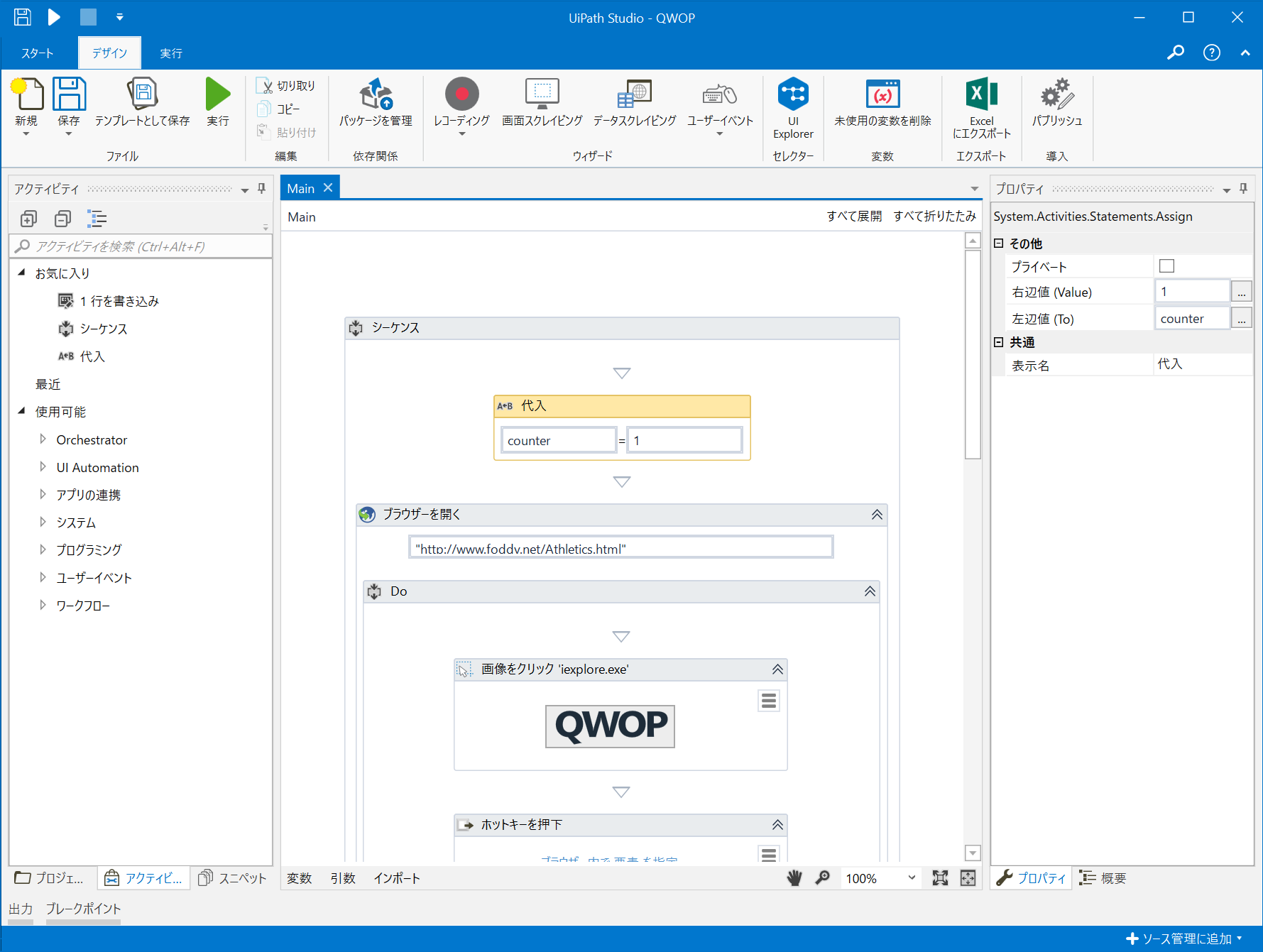This screenshot has height=952, width=1263.
Task: Click the designer scroll down arrow
Action: [x=973, y=853]
